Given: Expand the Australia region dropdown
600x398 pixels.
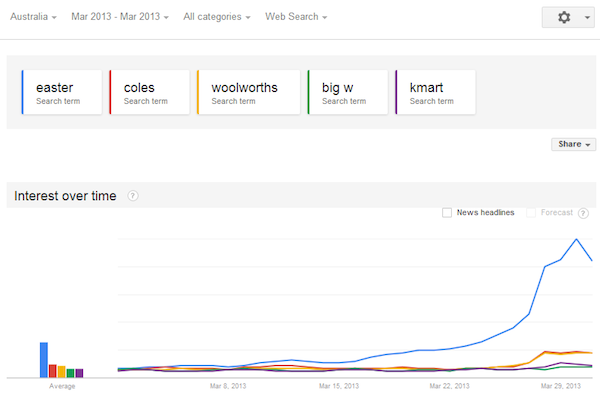Looking at the screenshot, I should pyautogui.click(x=33, y=17).
